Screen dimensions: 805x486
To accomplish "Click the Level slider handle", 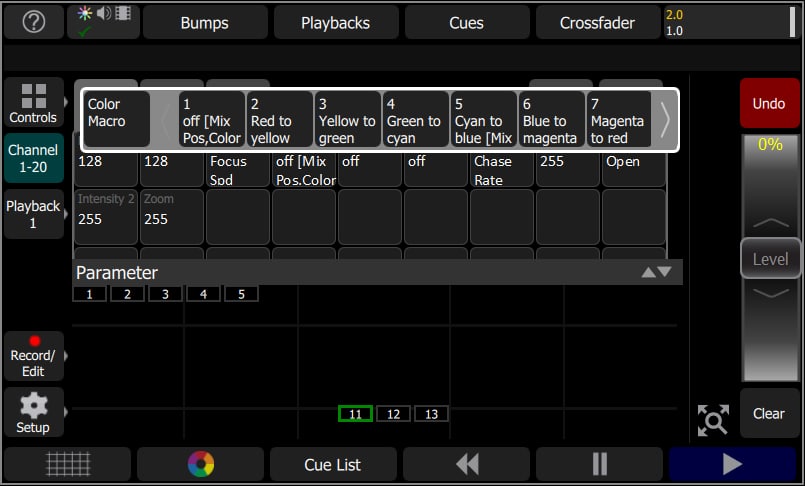I will [x=769, y=259].
